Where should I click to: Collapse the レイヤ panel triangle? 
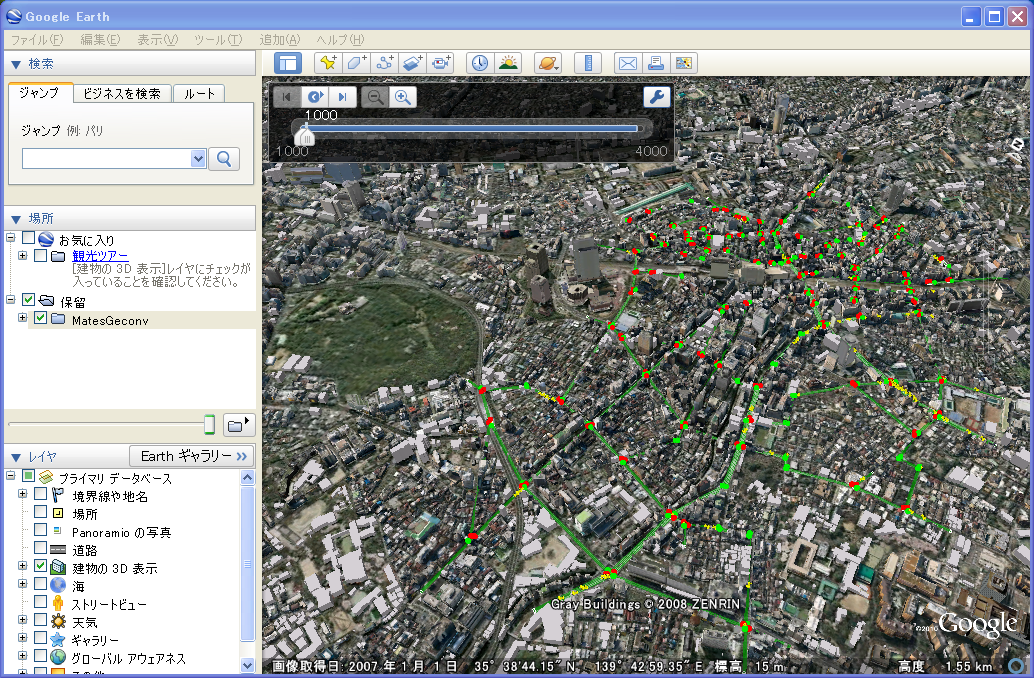[16, 457]
